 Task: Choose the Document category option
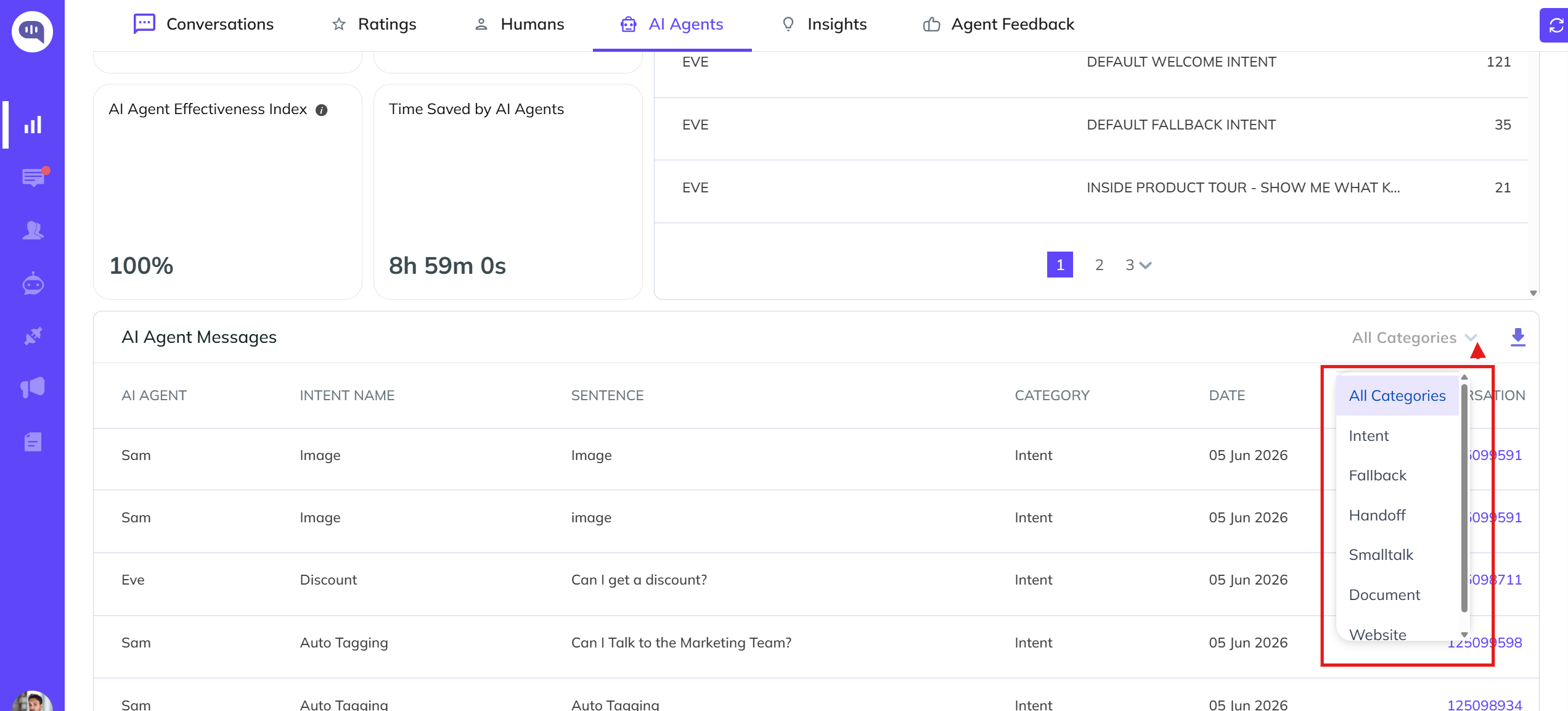[1397, 594]
